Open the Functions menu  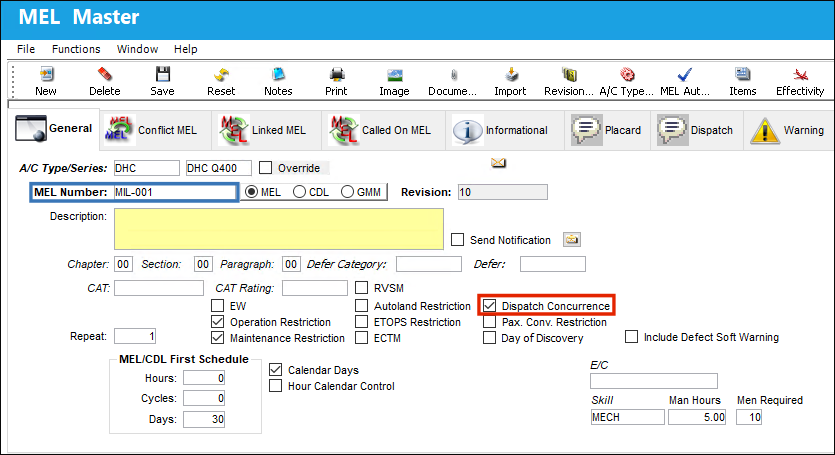pos(76,49)
